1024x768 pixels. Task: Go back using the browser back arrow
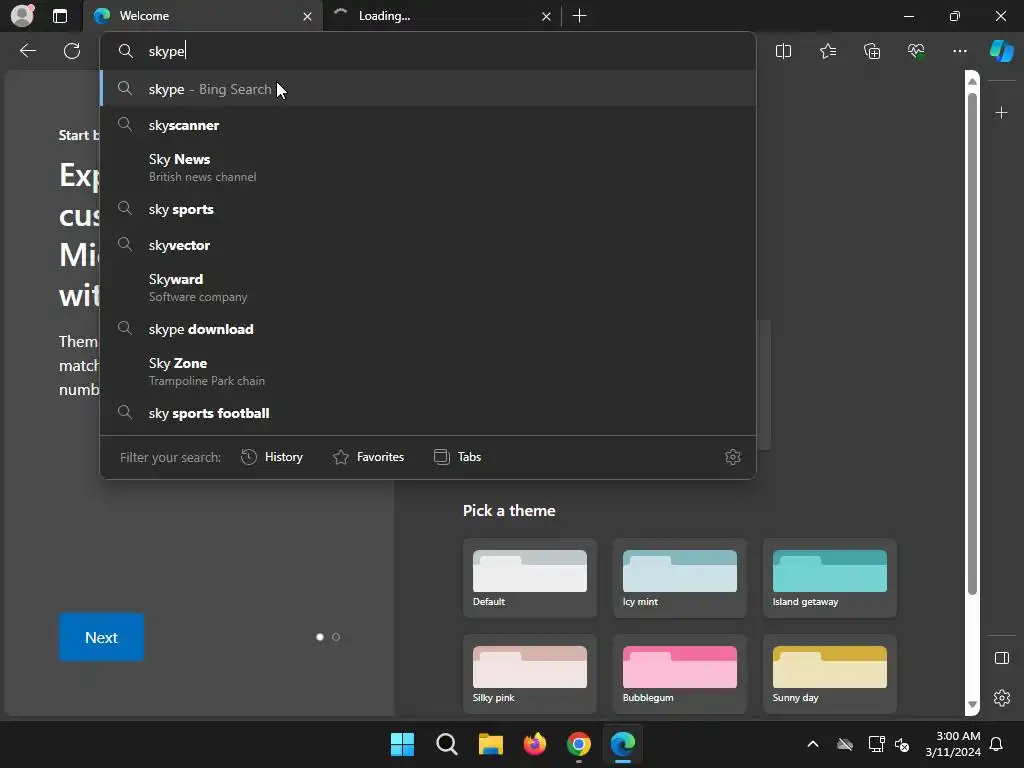[28, 51]
